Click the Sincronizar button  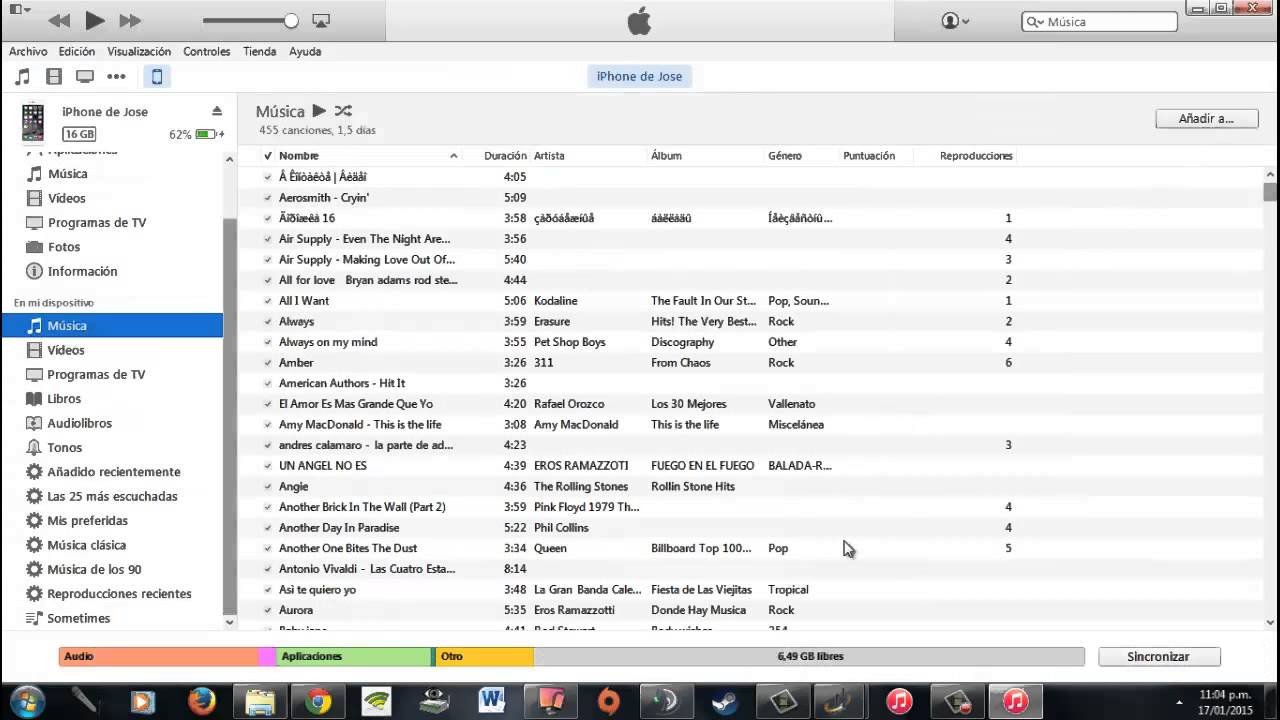(x=1159, y=657)
